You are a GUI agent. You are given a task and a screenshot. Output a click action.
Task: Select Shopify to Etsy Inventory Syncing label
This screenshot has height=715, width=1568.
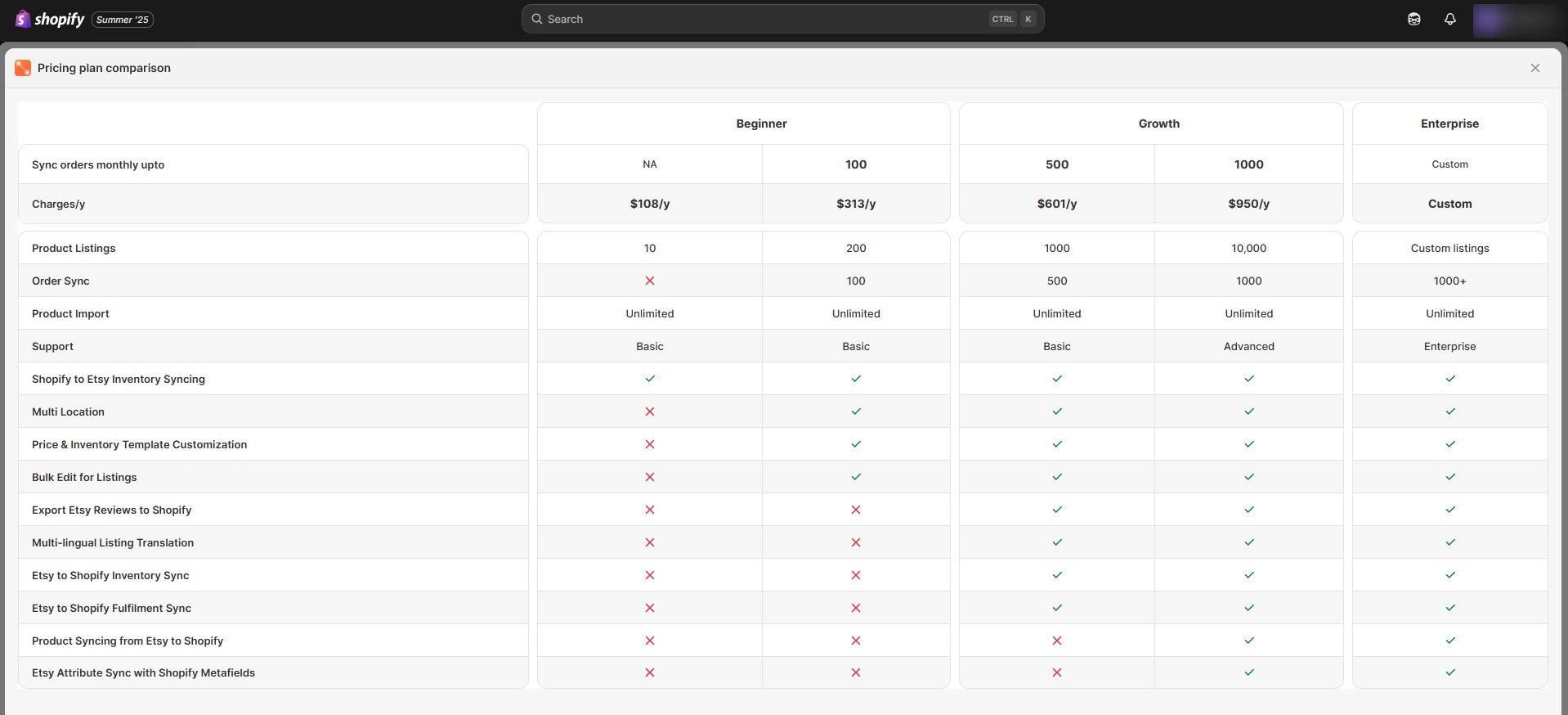[x=119, y=379]
